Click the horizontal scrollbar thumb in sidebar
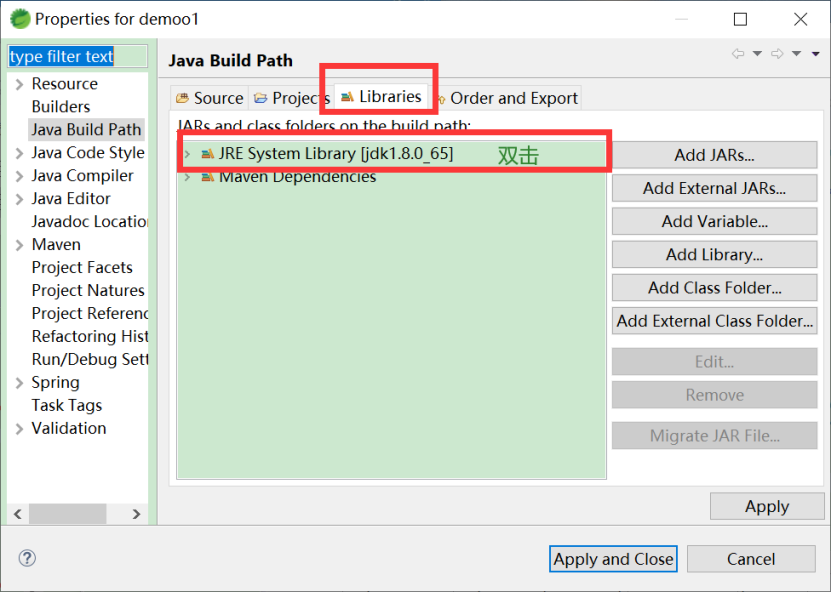Screen dimensions: 831x593 click(67, 514)
